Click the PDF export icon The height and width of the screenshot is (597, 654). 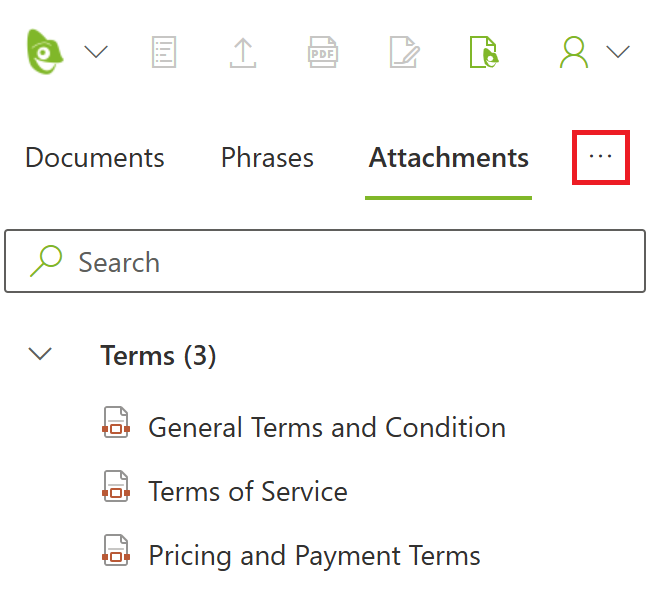coord(323,52)
